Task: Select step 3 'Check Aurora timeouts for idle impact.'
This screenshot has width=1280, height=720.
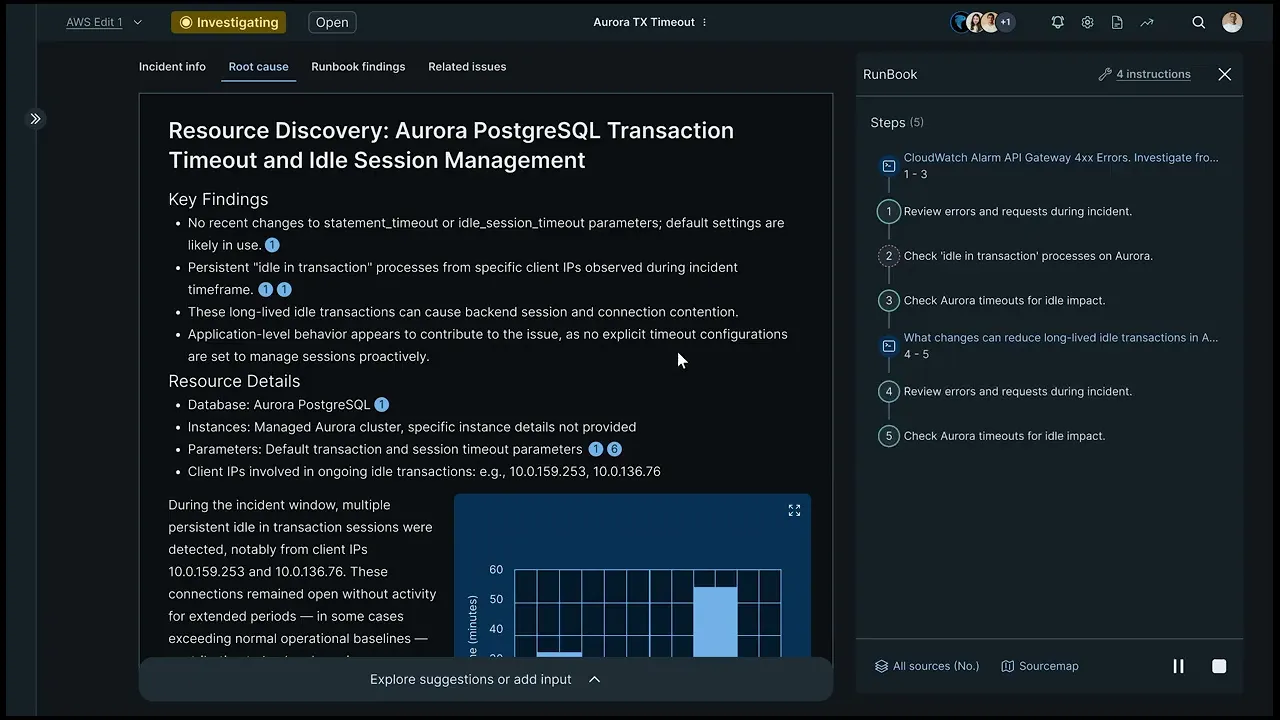Action: click(1004, 300)
